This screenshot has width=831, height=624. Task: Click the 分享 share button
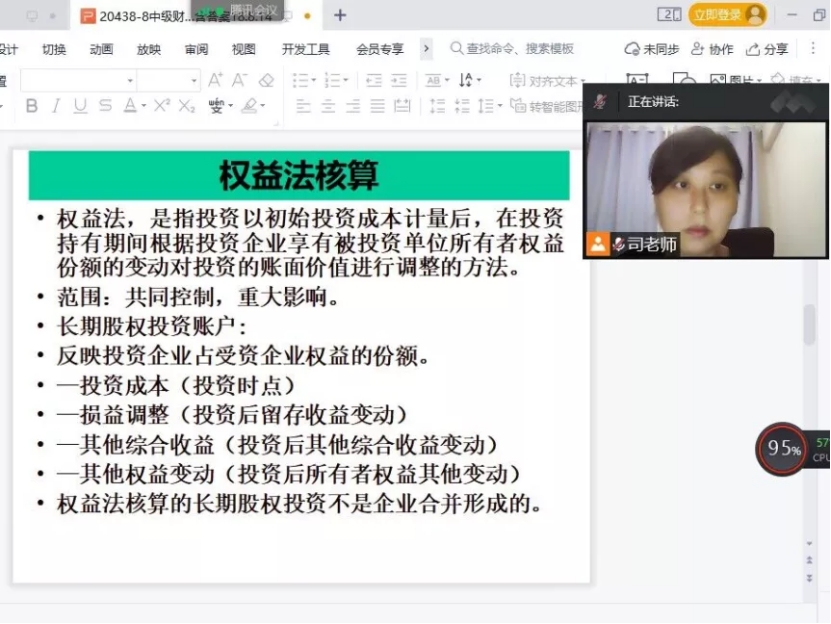click(x=768, y=49)
